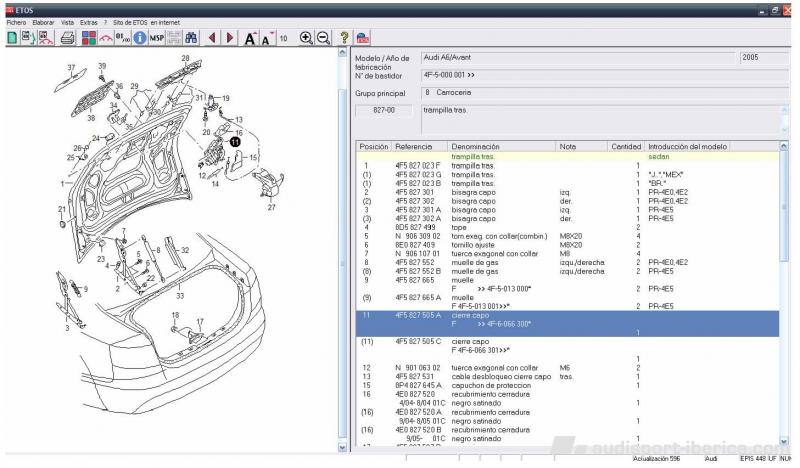Click the 827-00 subgroup code field
800x468 pixels.
tap(384, 110)
